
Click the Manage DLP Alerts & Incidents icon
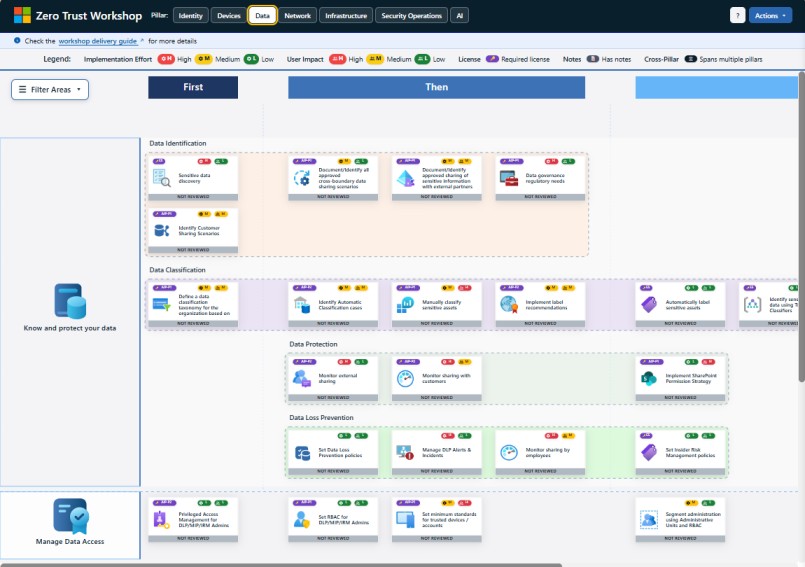coord(405,452)
